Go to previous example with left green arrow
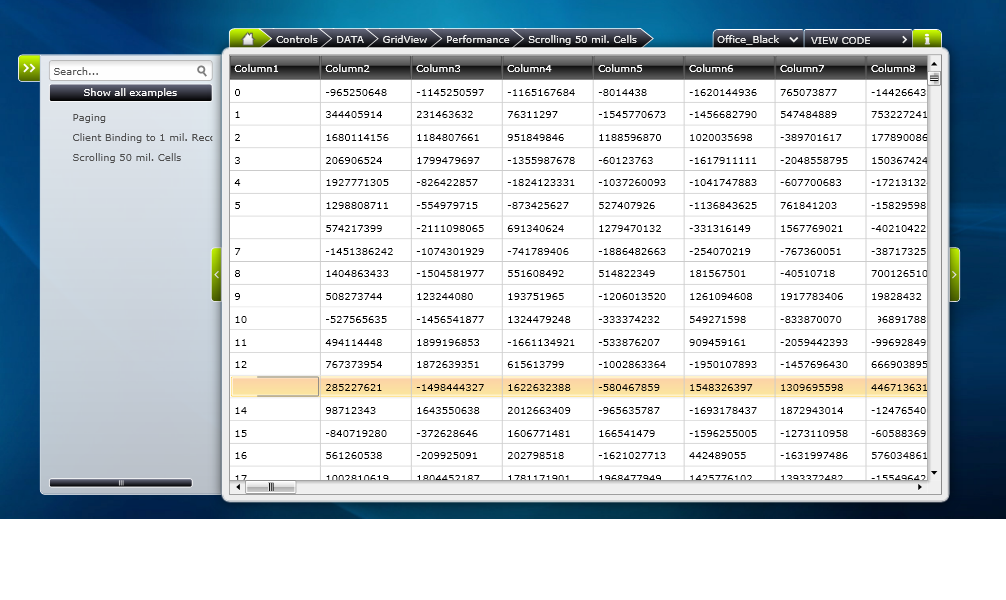1006x600 pixels. click(216, 275)
